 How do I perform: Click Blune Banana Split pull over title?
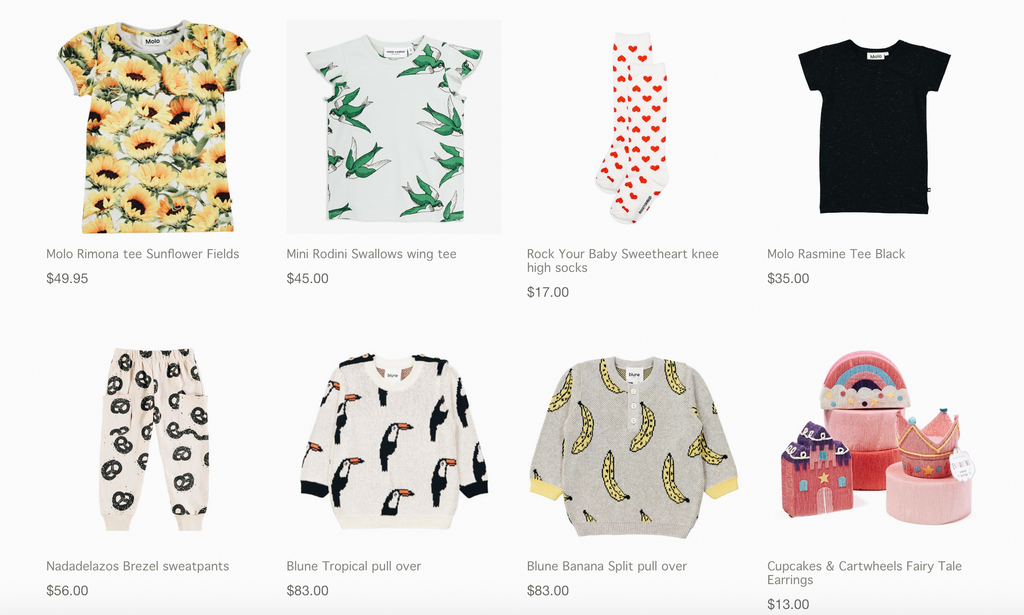coord(607,566)
